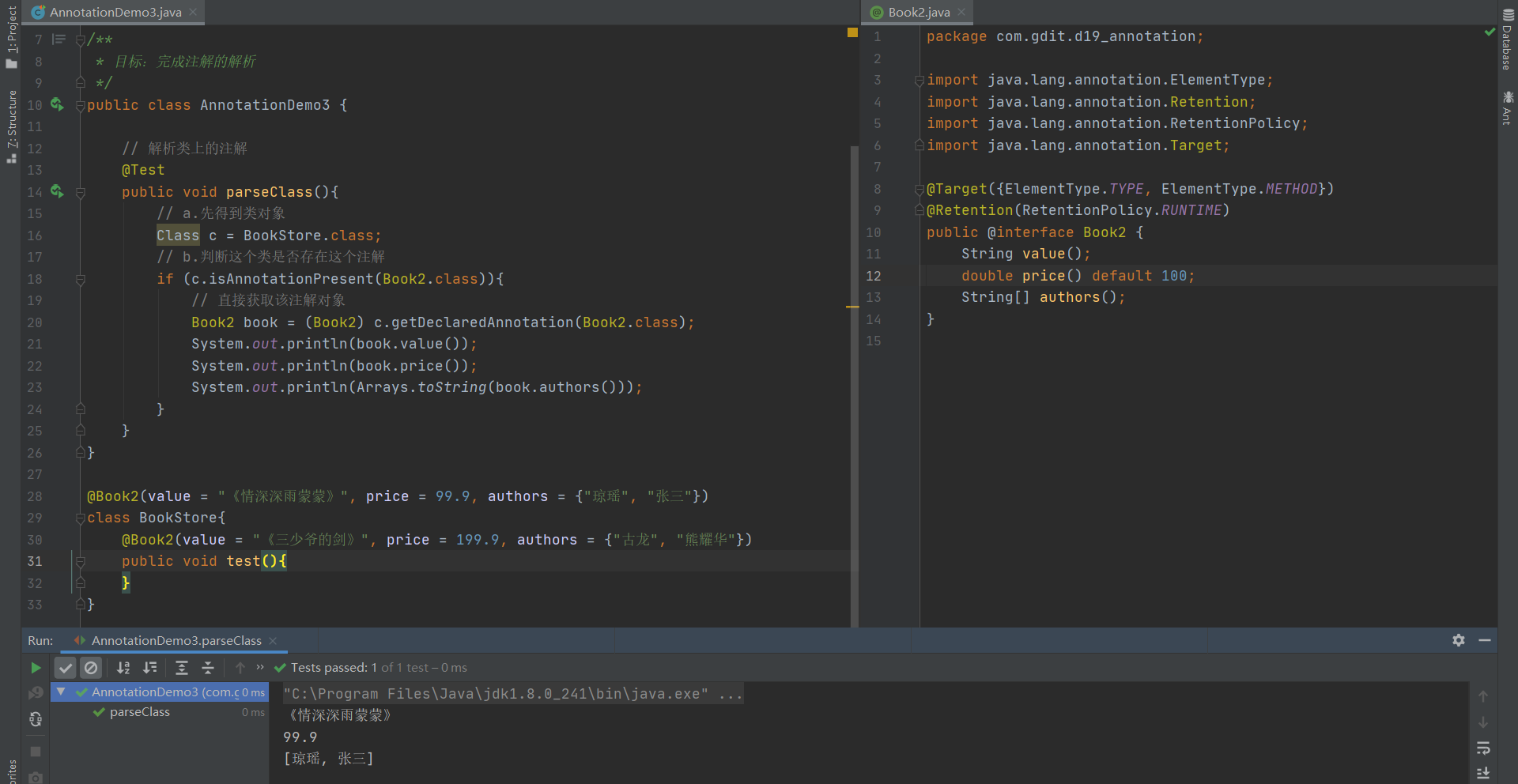This screenshot has width=1518, height=784.
Task: Rerun tests with the green play icon
Action: click(x=36, y=668)
